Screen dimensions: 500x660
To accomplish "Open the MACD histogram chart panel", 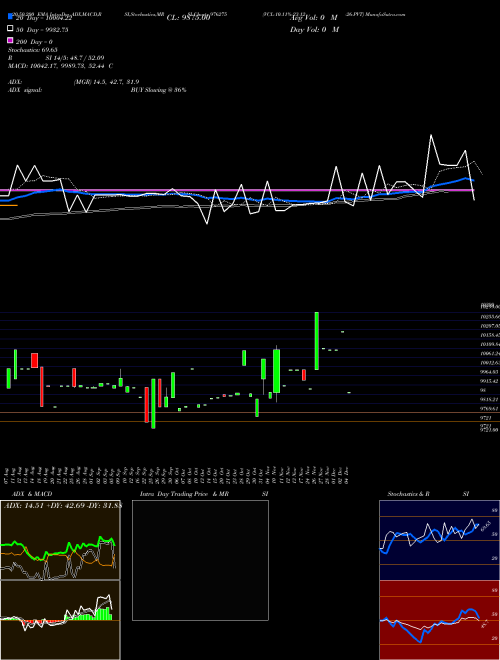I will pos(60,620).
